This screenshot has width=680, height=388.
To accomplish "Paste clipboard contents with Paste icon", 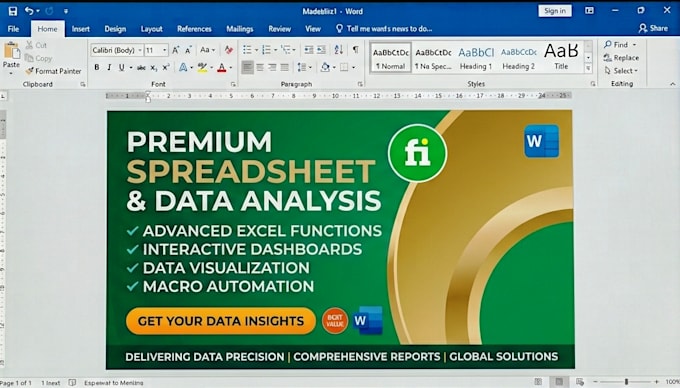I will [12, 51].
